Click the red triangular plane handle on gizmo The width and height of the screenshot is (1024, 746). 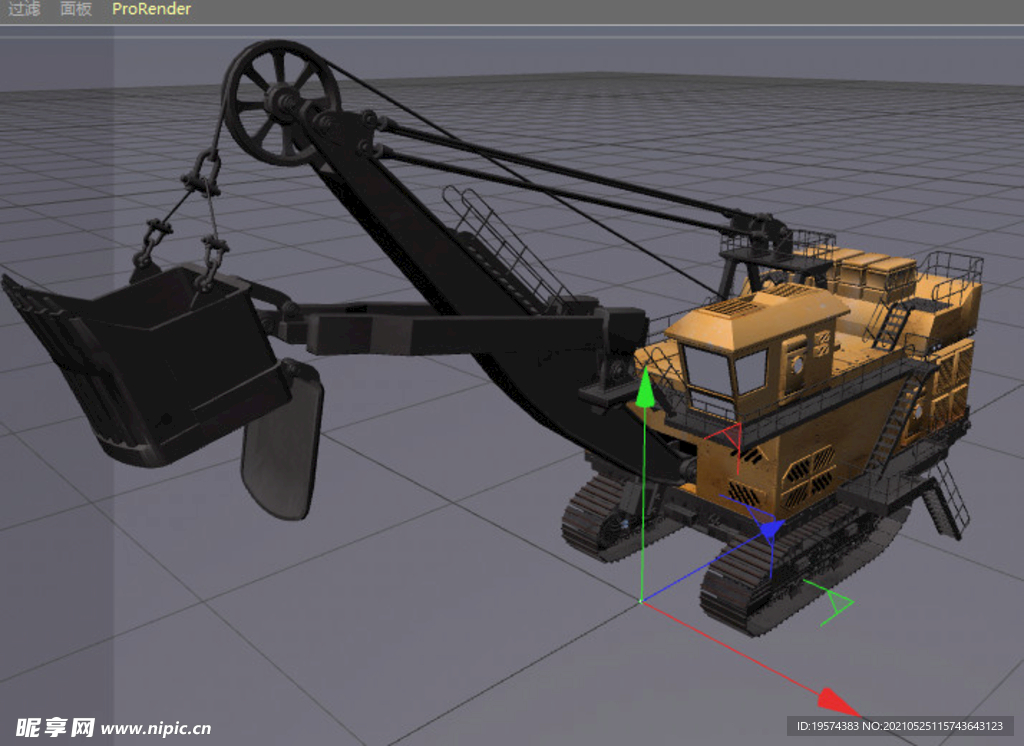[x=727, y=436]
